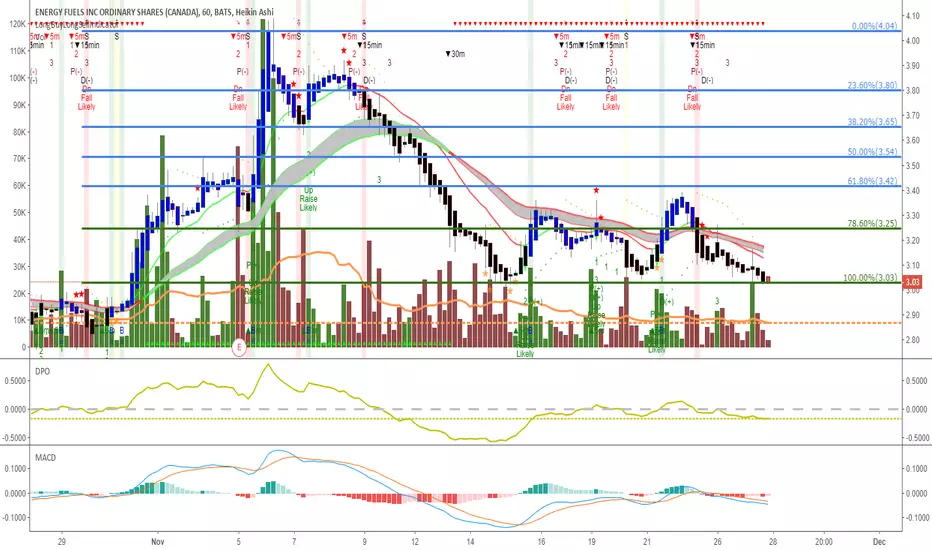Select the 61.80%(3.42) Fibonacci label
The image size is (932, 550).
coord(872,181)
